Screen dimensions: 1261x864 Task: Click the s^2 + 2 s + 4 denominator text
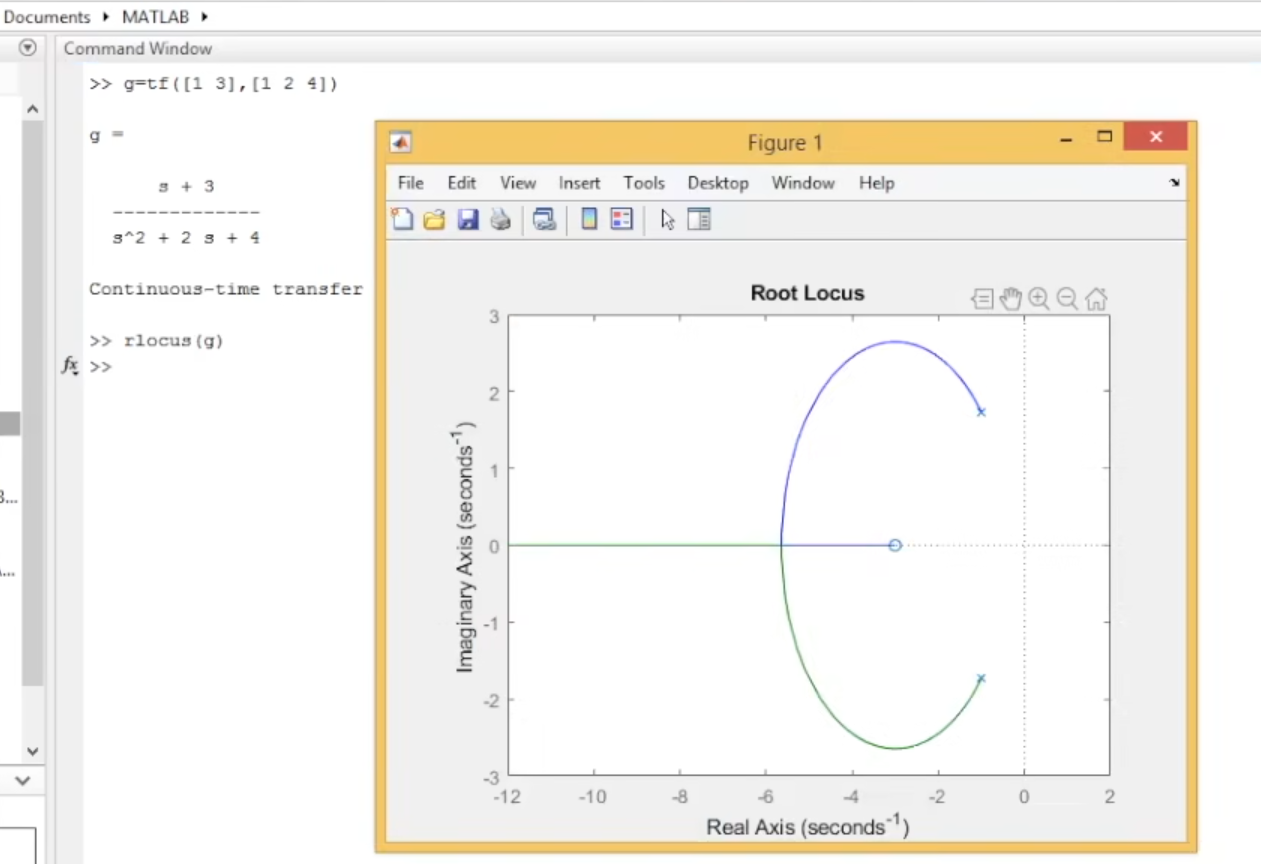pos(186,238)
